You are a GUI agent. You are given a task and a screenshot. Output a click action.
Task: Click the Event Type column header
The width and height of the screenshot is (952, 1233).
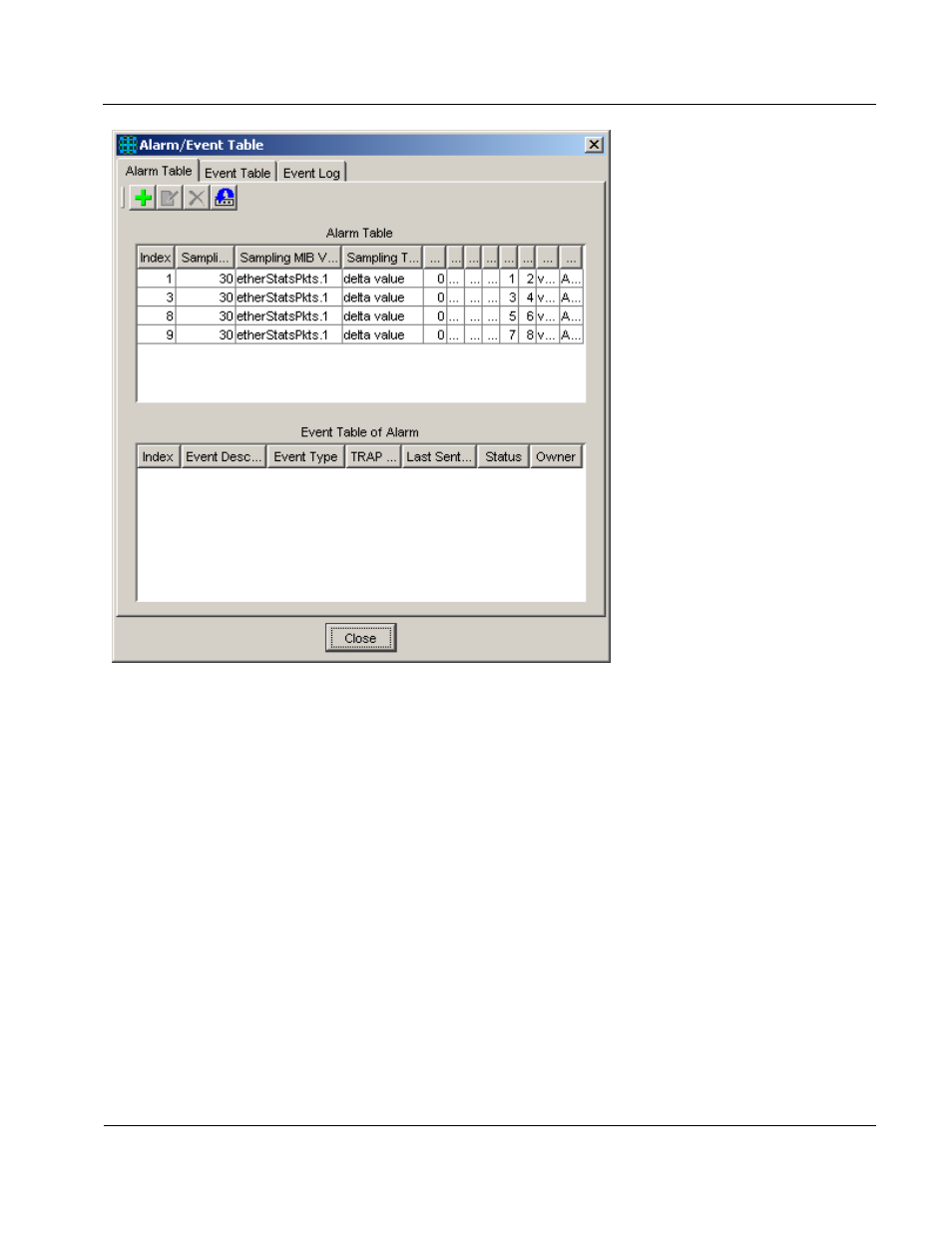(x=305, y=456)
